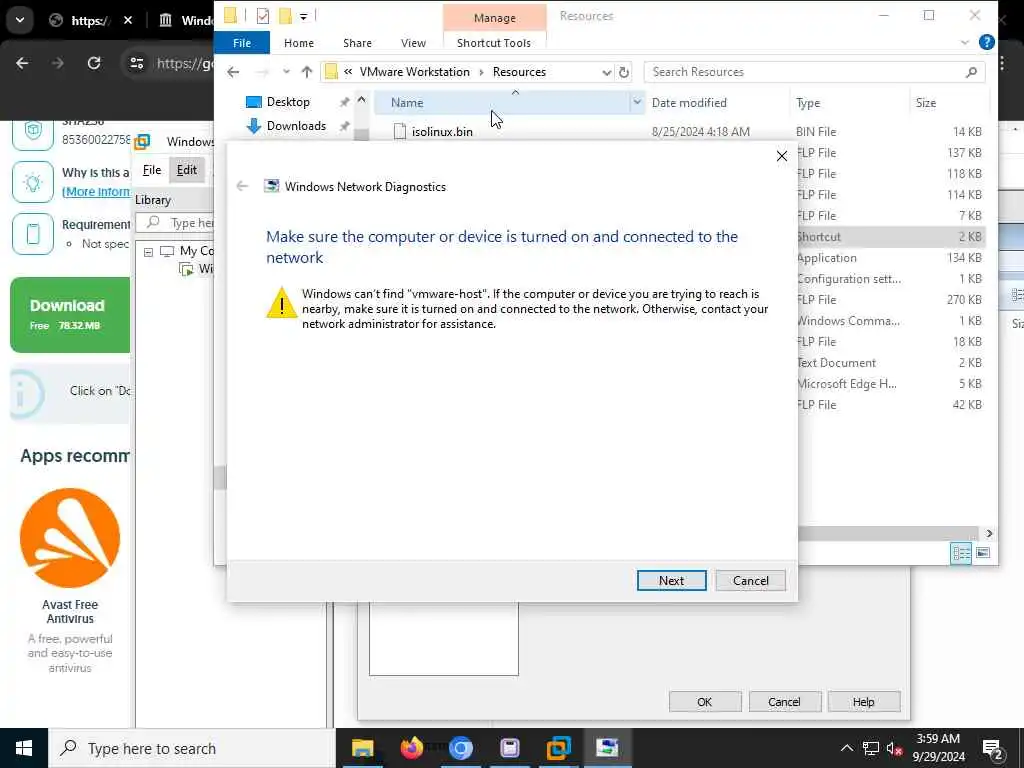Sort files by the Size column
Image resolution: width=1024 pixels, height=768 pixels.
point(925,103)
